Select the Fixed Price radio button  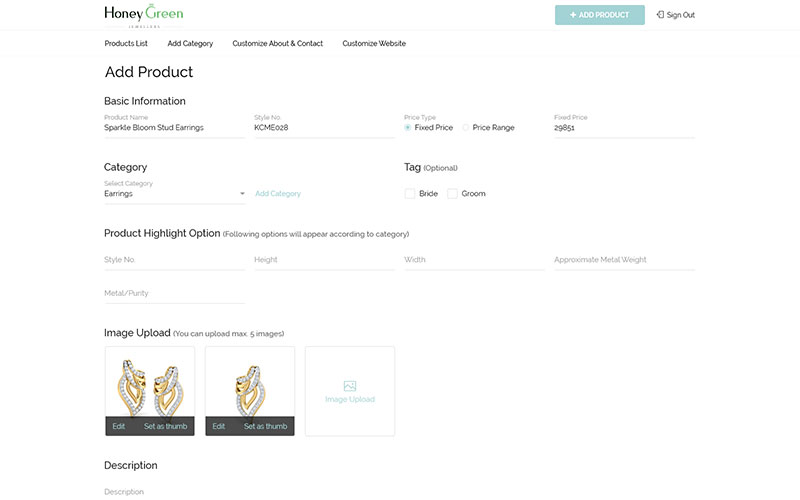(x=408, y=128)
